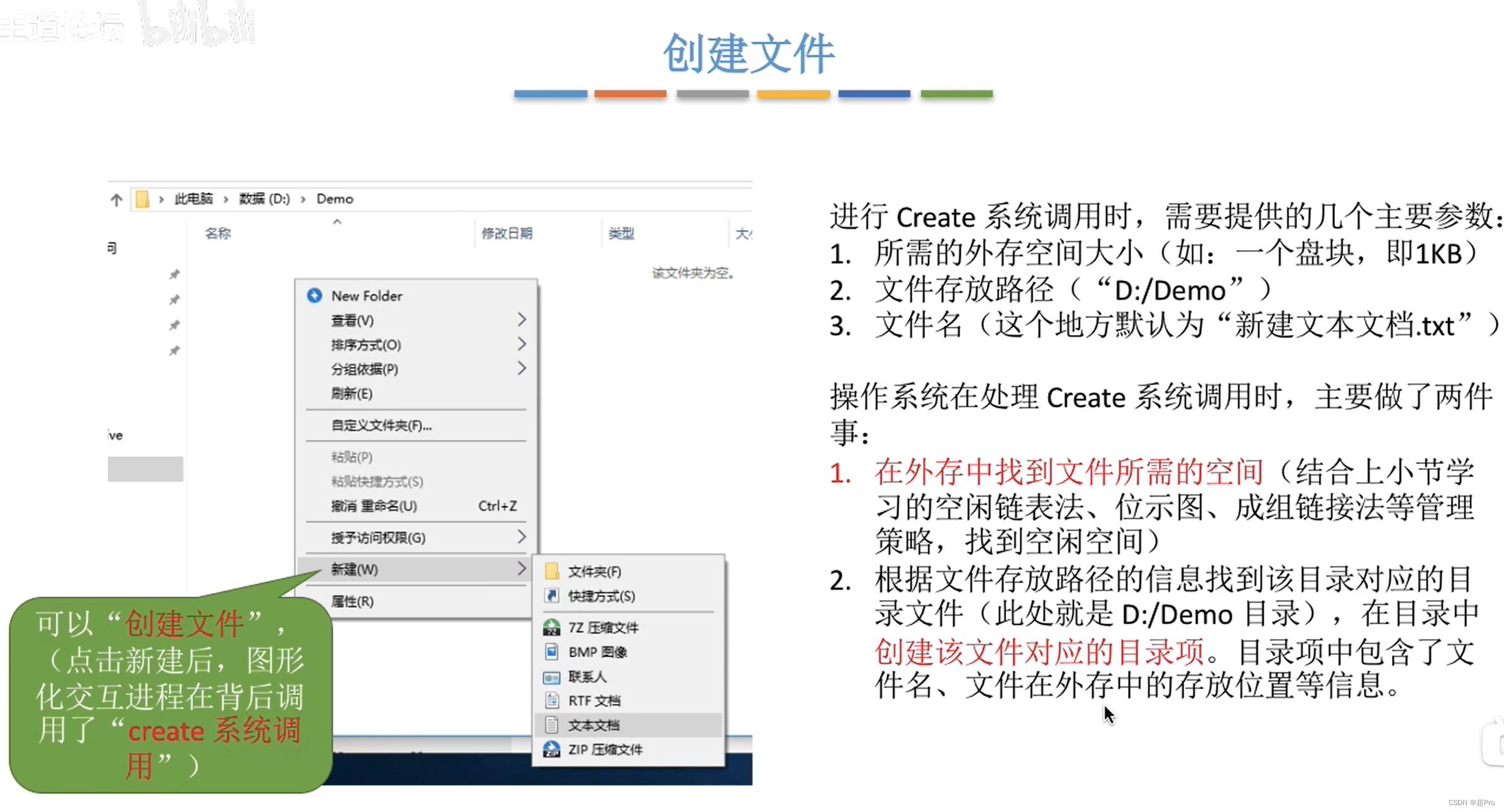The width and height of the screenshot is (1504, 812).
Task: Choose 粘贴快捷方式(S) in context menu
Action: pyautogui.click(x=416, y=481)
